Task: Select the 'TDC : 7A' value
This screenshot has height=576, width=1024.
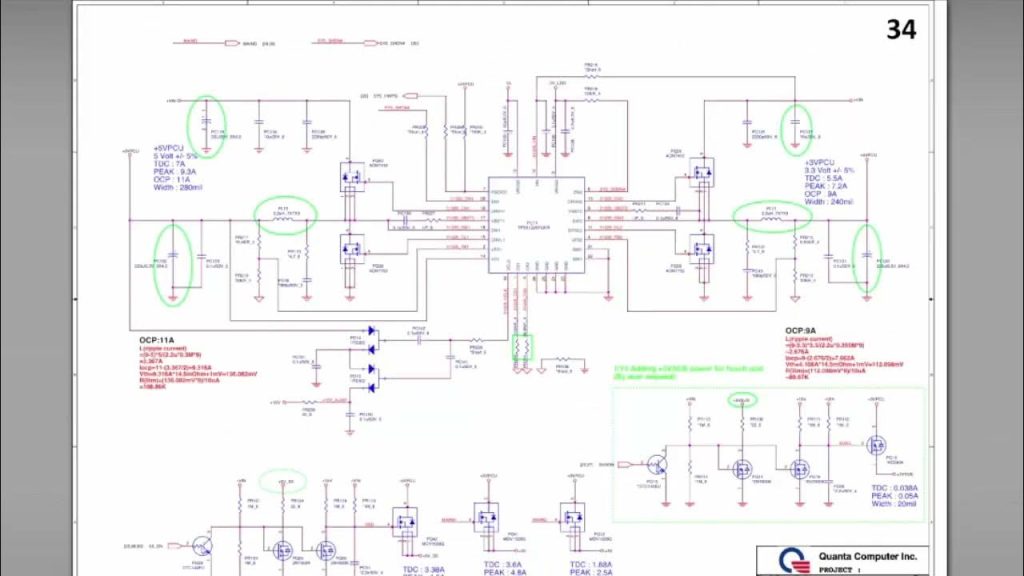Action: pos(170,164)
